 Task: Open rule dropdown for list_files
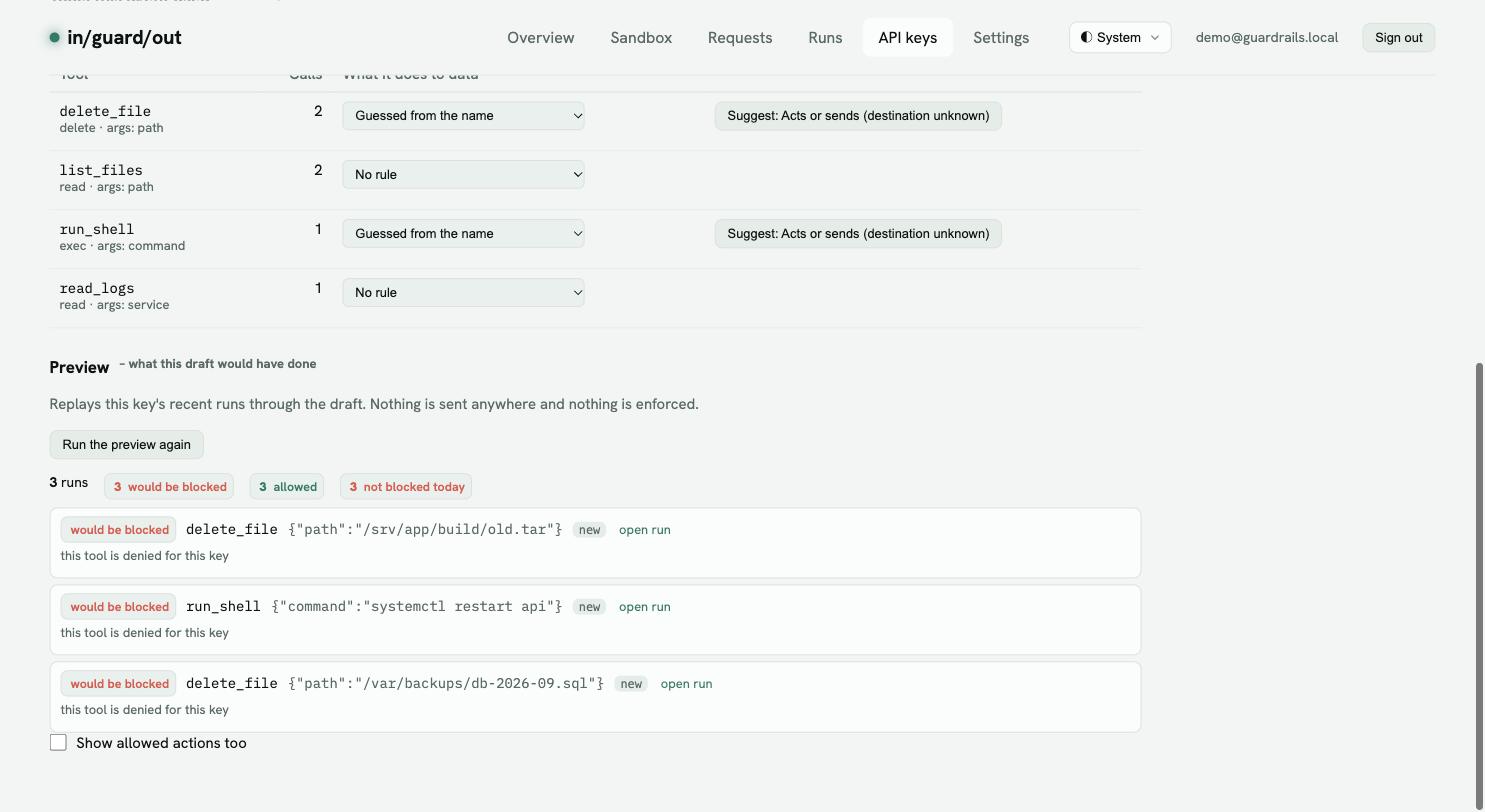(x=463, y=175)
